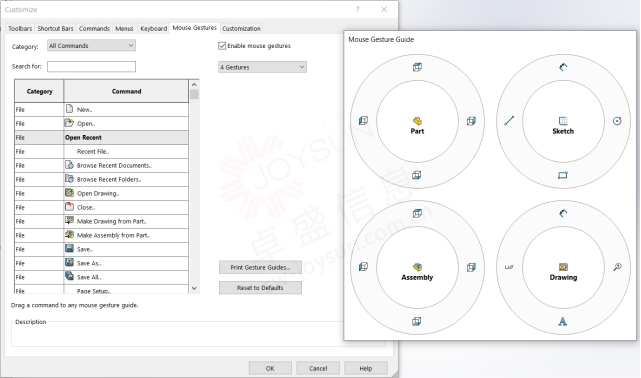The height and width of the screenshot is (378, 641).
Task: Click the right gesture icon in Assembly guide
Action: point(471,267)
